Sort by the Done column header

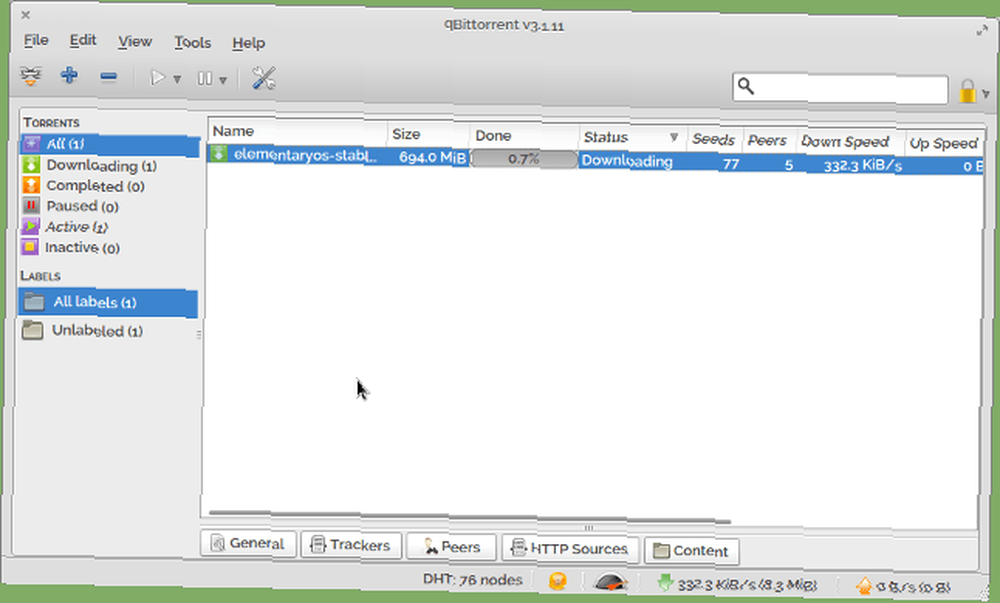point(524,136)
